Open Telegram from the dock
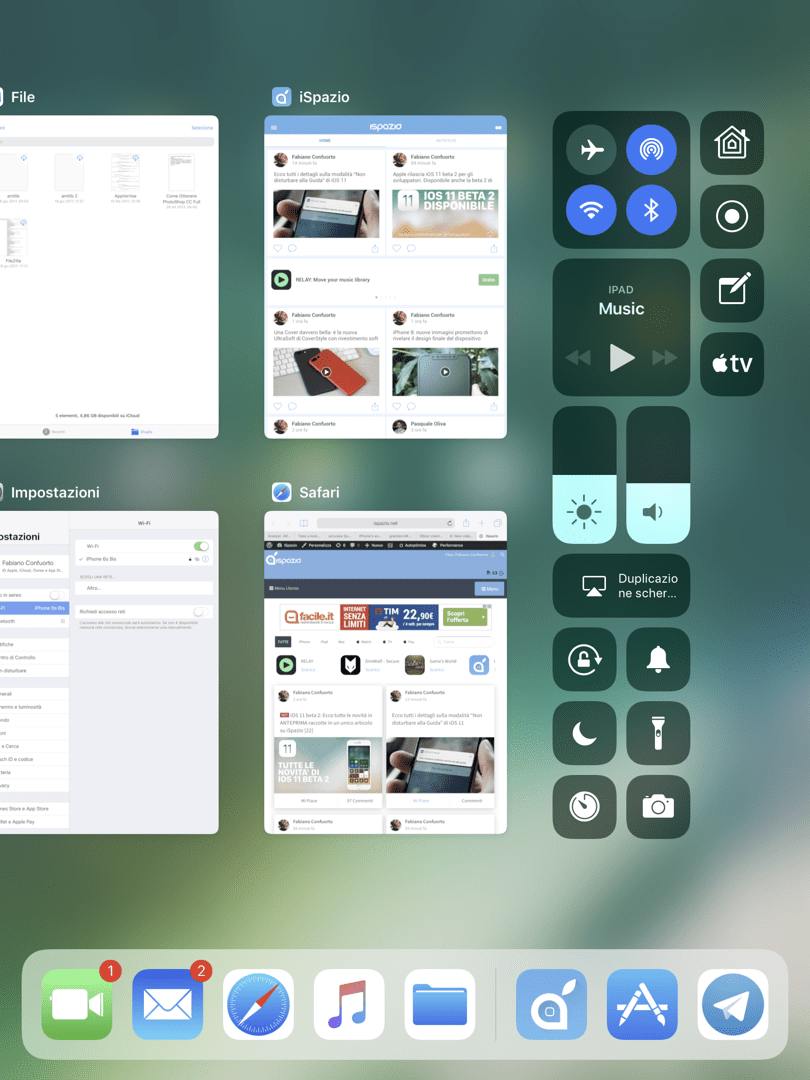810x1080 pixels. [x=733, y=1004]
